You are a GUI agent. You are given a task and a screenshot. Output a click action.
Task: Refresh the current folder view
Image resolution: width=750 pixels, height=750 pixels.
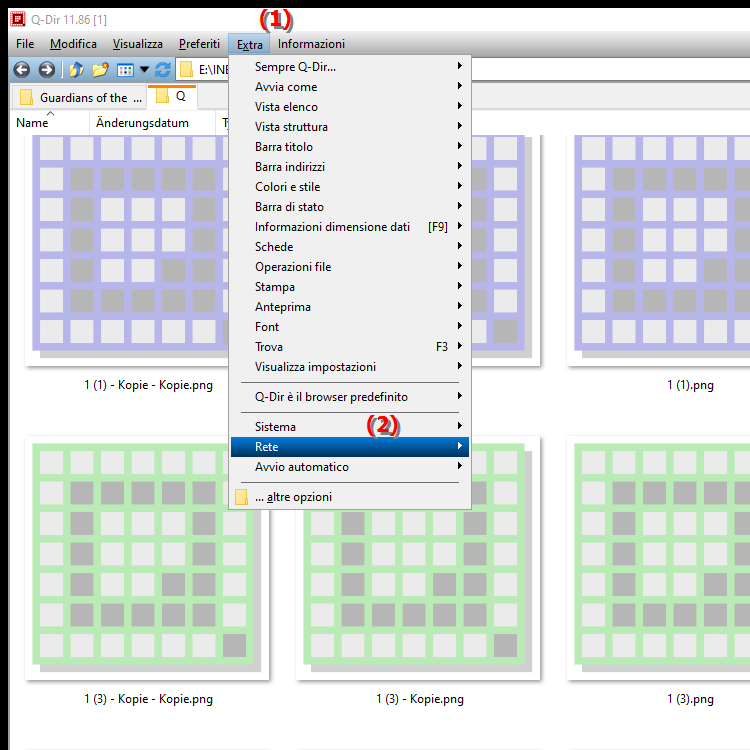[163, 70]
